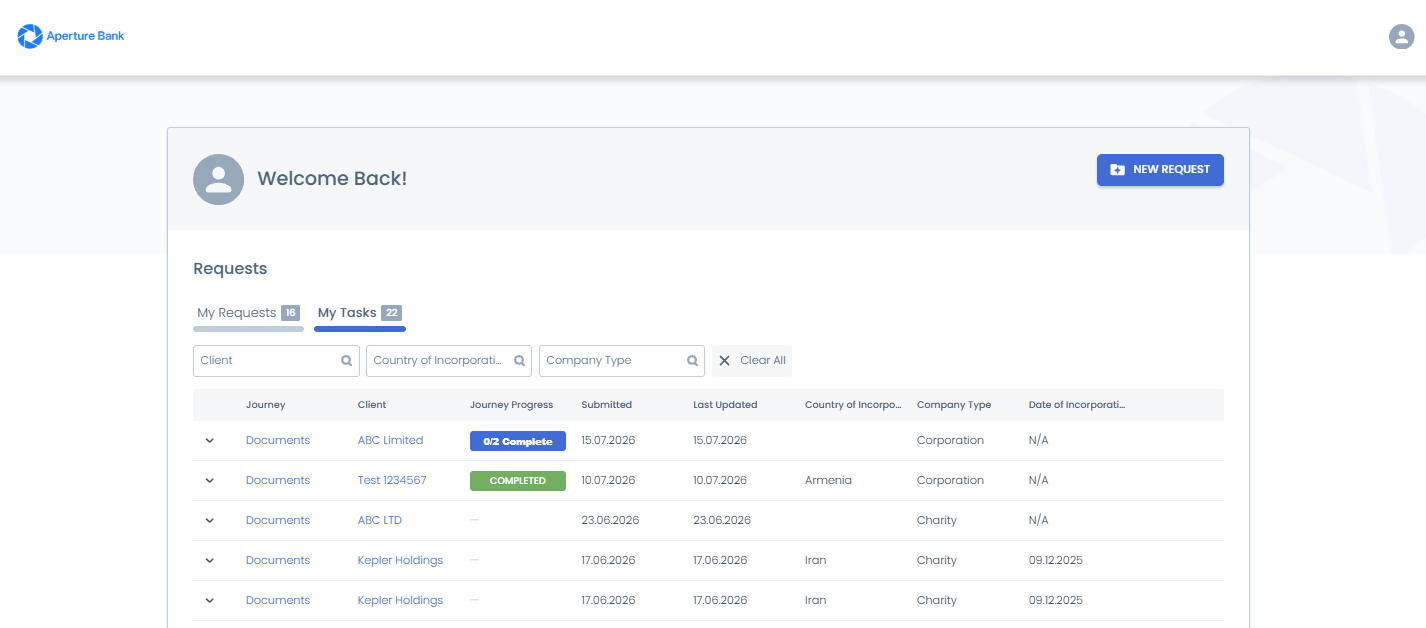Click the 16 count badge on My Requests

point(291,313)
